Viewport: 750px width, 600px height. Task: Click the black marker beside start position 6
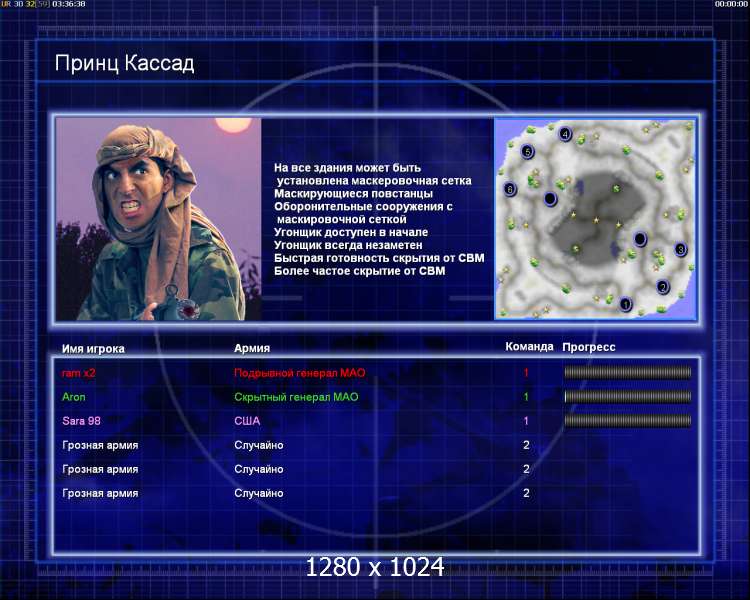click(x=550, y=198)
